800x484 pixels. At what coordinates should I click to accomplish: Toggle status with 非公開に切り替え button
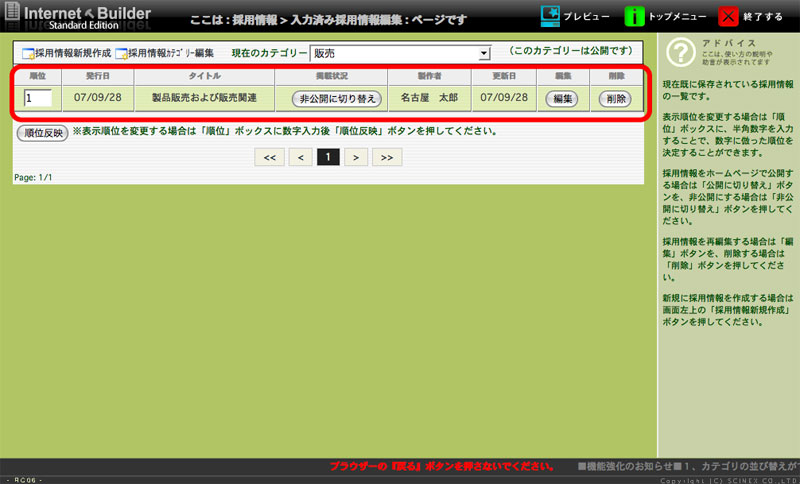click(x=336, y=99)
